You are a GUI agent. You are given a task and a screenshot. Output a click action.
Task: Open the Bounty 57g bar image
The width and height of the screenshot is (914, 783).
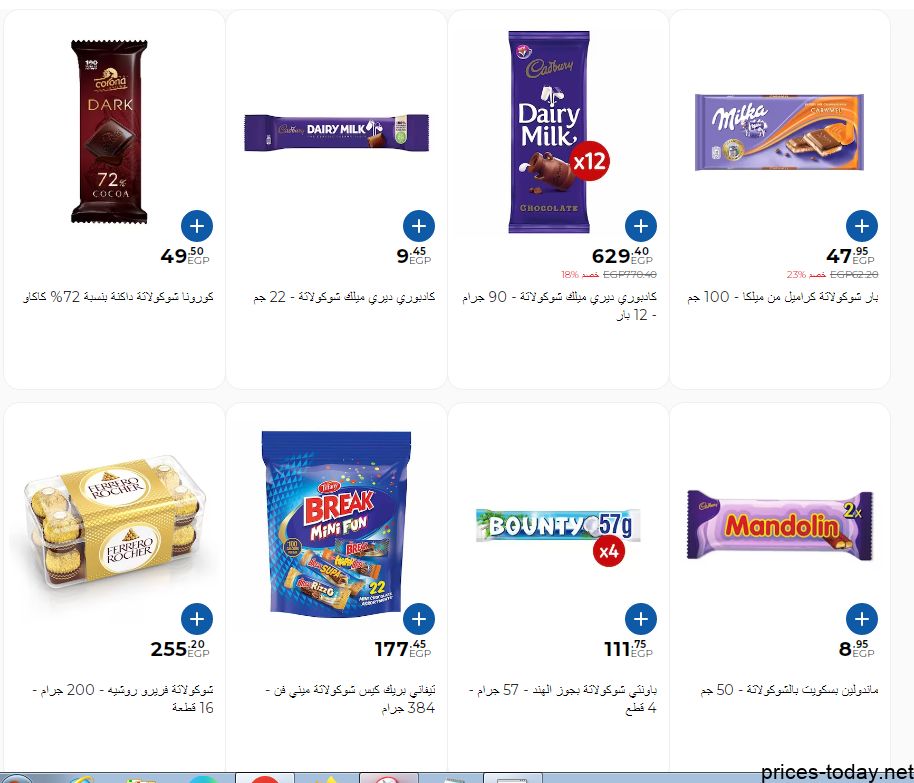tap(558, 525)
